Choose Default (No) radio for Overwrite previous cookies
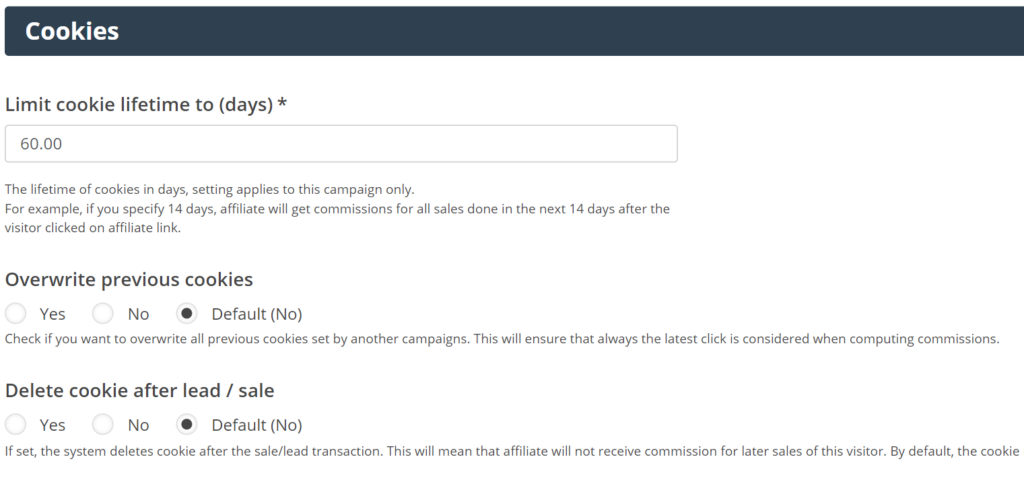 click(187, 314)
